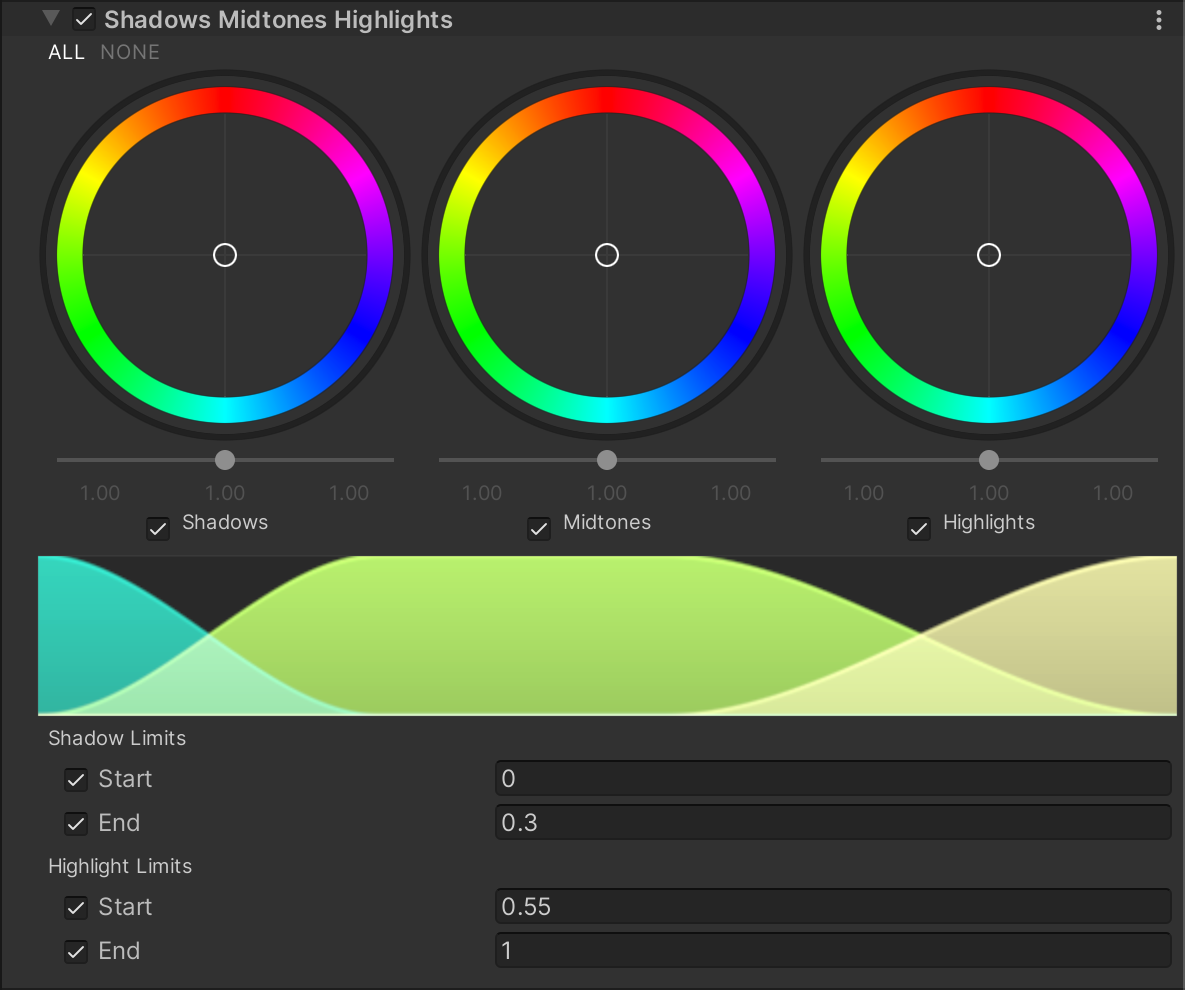Click the Shadows brightness slider knob
Image resolution: width=1185 pixels, height=990 pixels.
click(x=225, y=460)
